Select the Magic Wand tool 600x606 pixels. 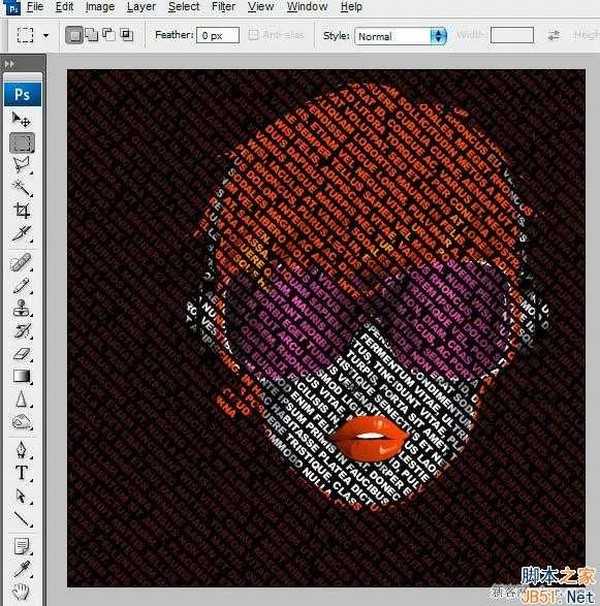click(x=21, y=188)
